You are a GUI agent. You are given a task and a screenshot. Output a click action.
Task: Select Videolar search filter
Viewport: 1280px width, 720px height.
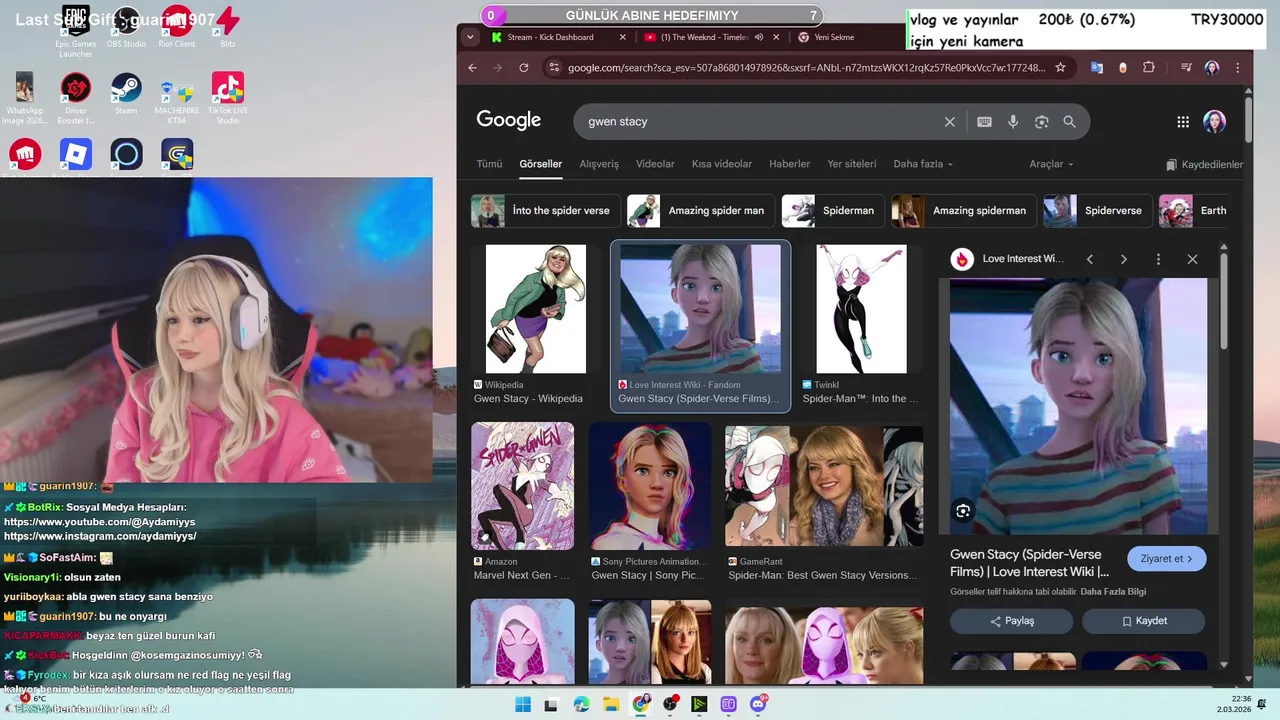(655, 164)
